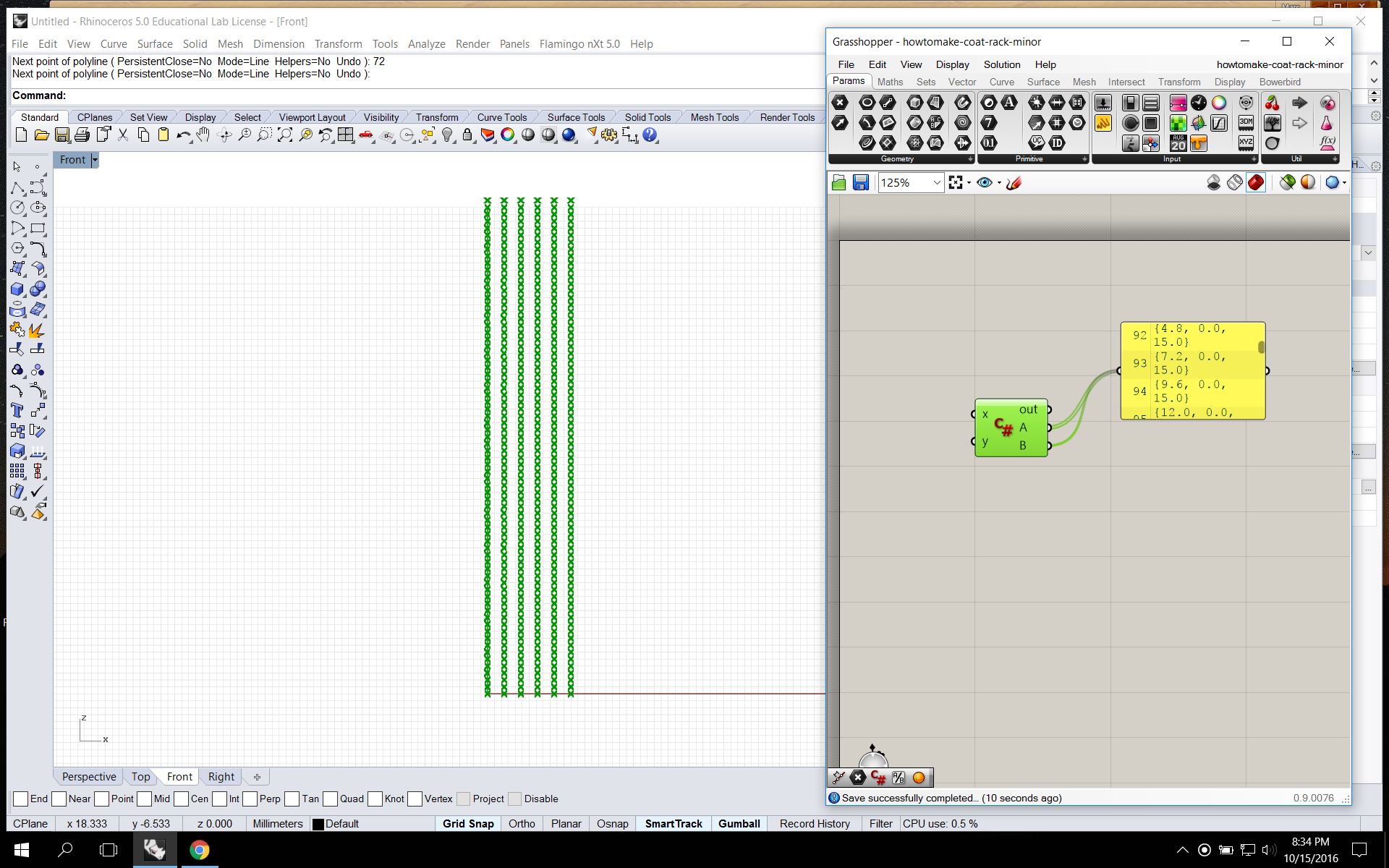Select the Boolean primitive parameter
This screenshot has width=1389, height=868.
click(x=989, y=103)
